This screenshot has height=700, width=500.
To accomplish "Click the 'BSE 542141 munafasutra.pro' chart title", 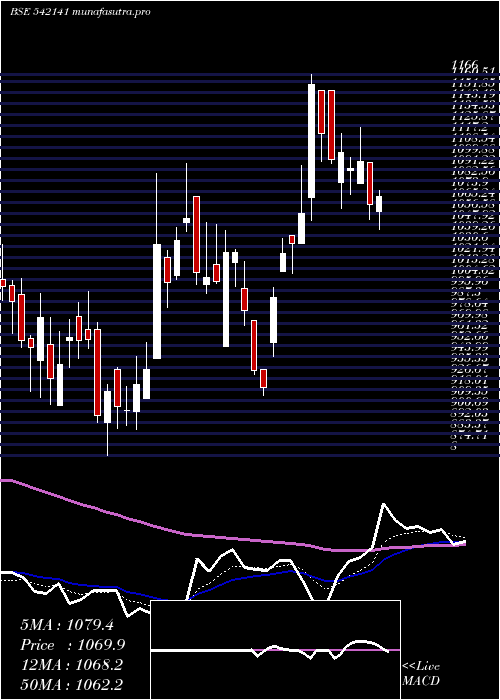I will click(x=80, y=12).
